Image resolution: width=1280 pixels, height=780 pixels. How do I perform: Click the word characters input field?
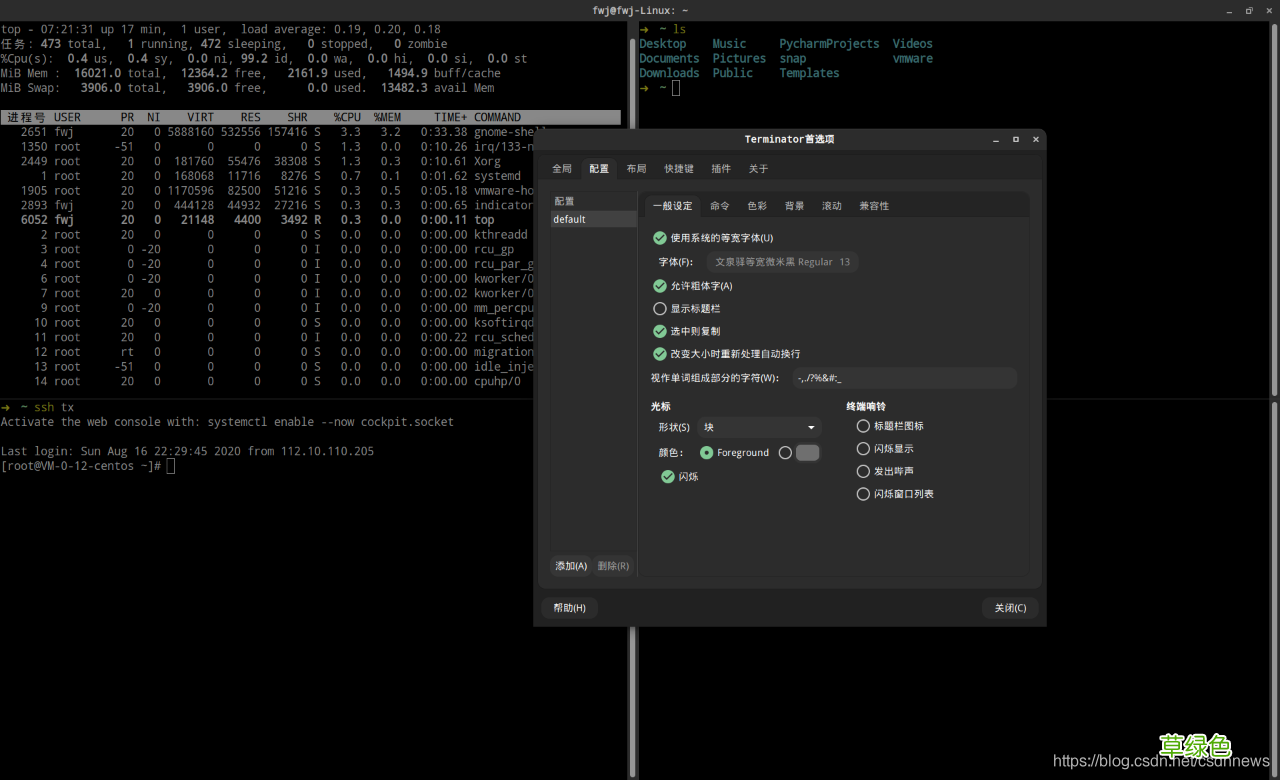tap(904, 378)
